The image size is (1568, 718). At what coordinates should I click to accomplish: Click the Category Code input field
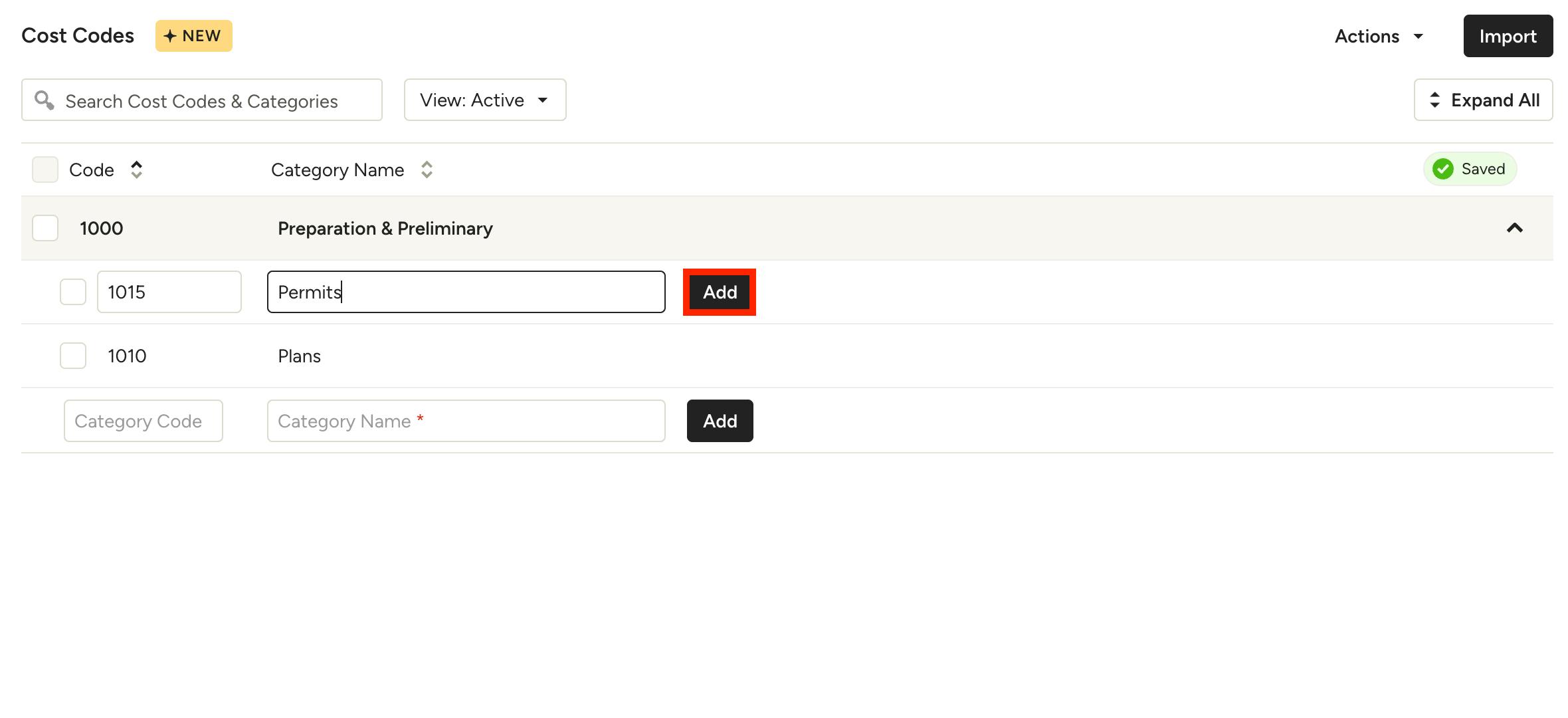(144, 421)
